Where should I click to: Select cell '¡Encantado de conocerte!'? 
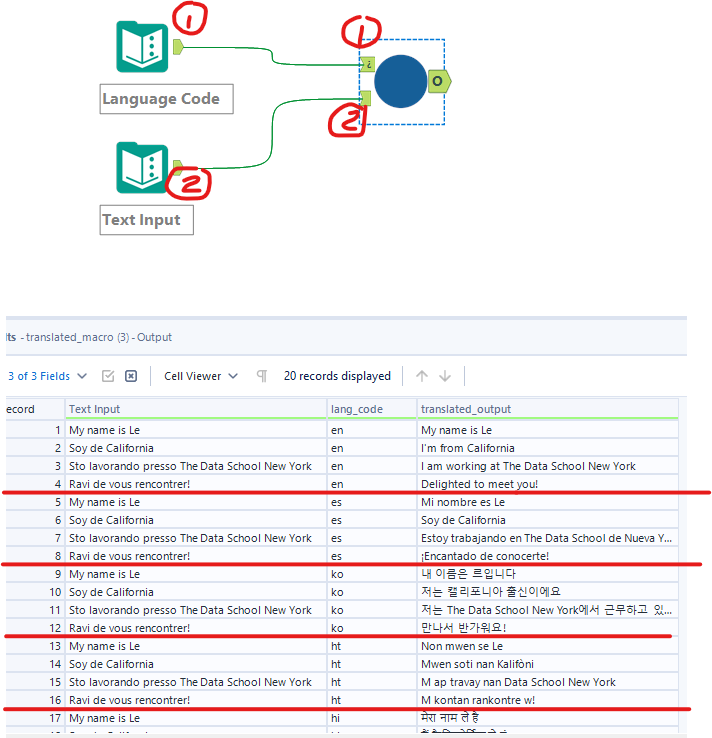pyautogui.click(x=548, y=556)
